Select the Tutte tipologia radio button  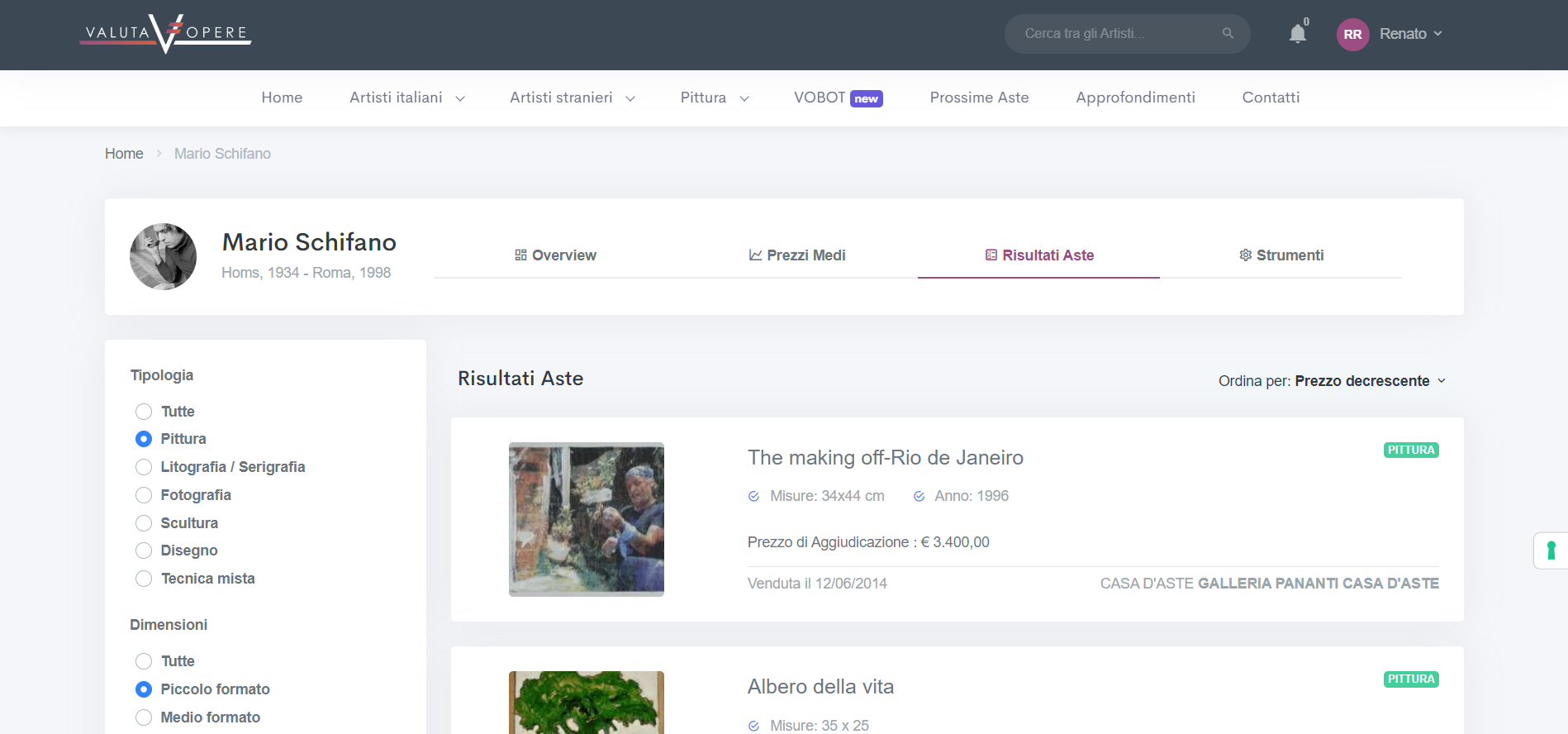[144, 412]
